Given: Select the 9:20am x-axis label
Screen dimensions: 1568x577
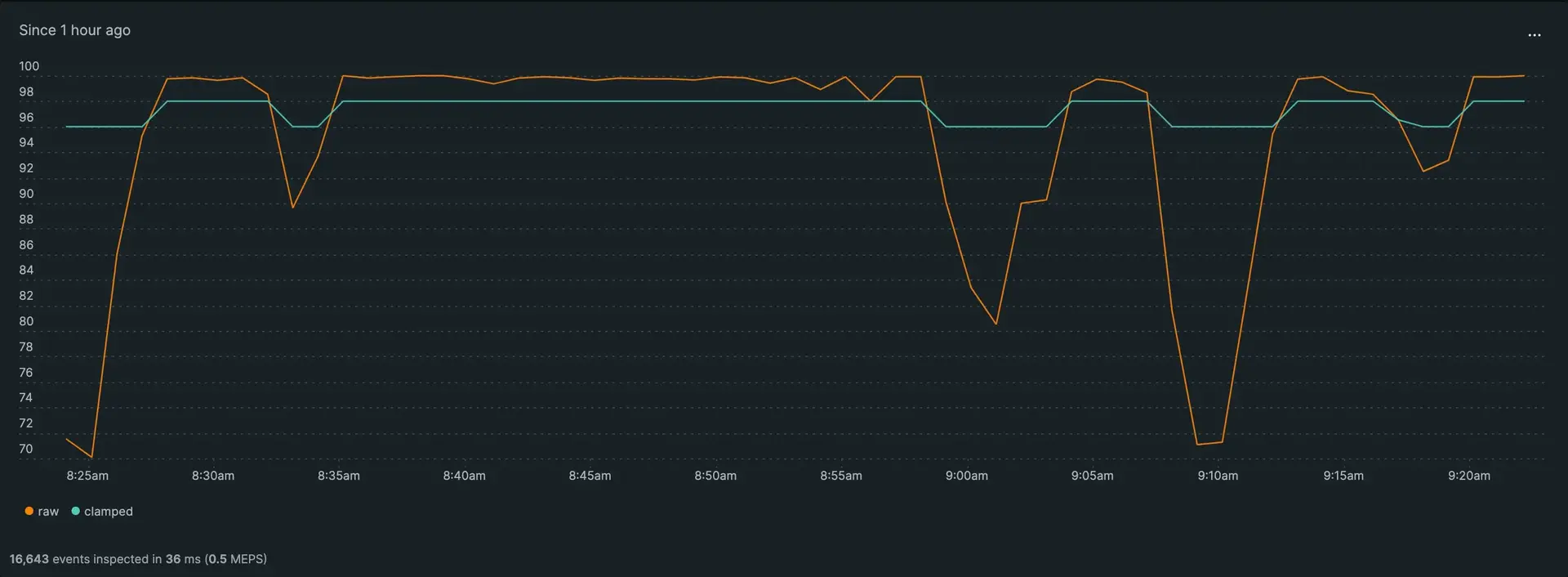Looking at the screenshot, I should [x=1468, y=476].
